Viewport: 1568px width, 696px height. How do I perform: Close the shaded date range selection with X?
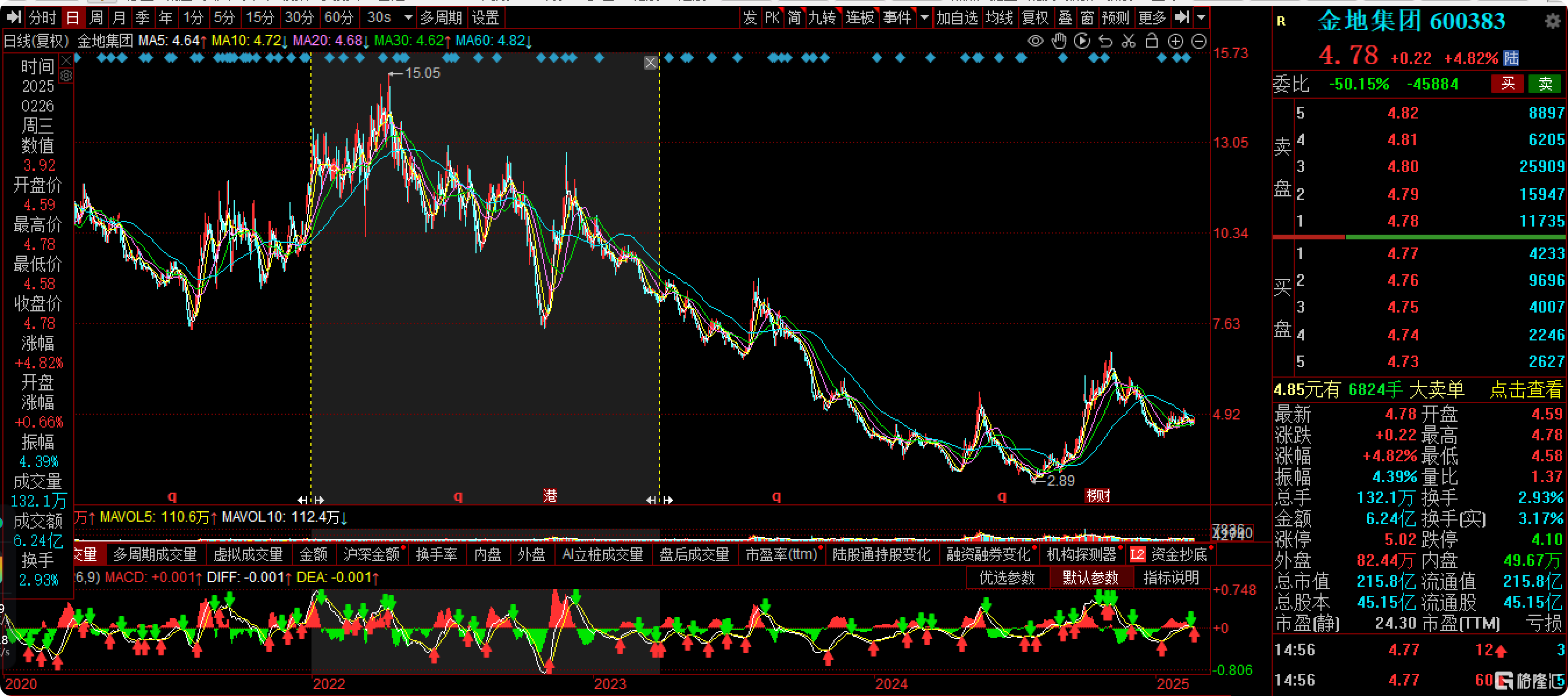[x=650, y=63]
